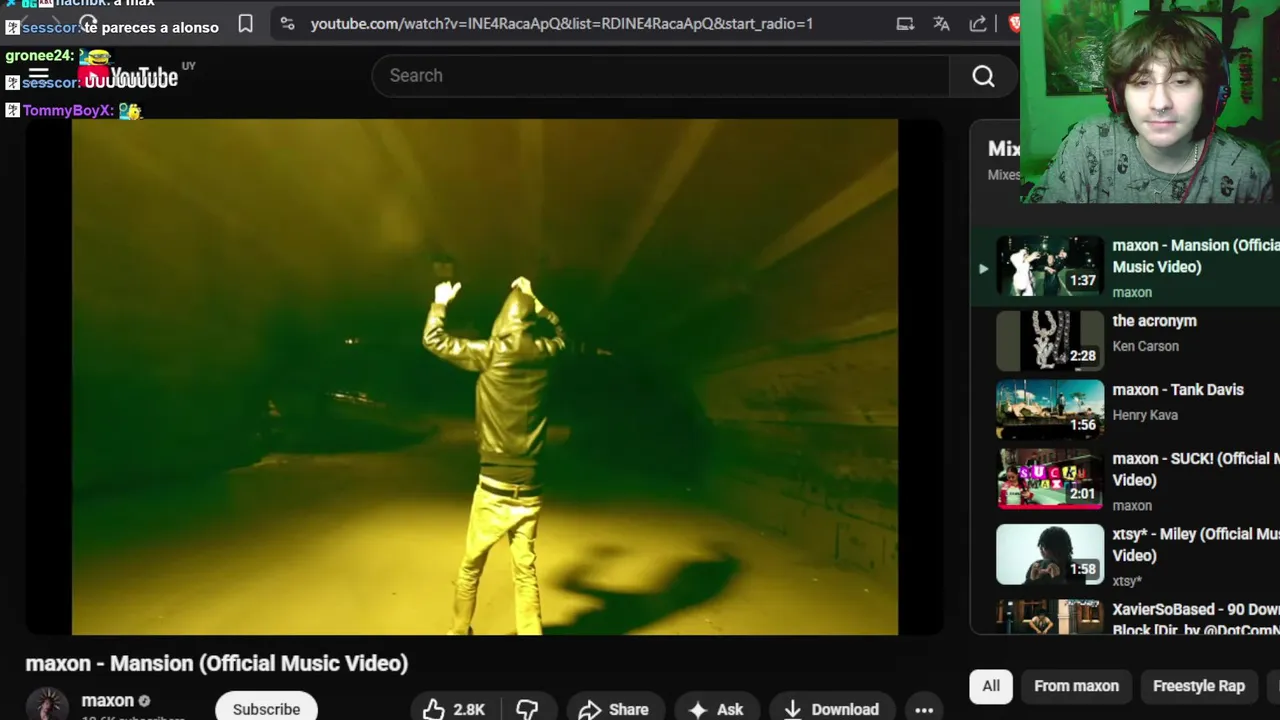Viewport: 1280px width, 720px height.
Task: Click TommyBoyX chat username overlay
Action: pos(67,110)
